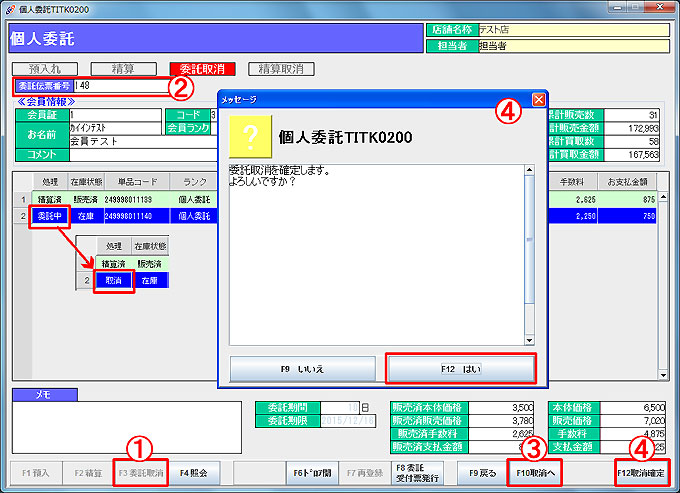Click the 販売済販売価格 value 3,780
This screenshot has width=680, height=493.
pyautogui.click(x=501, y=421)
